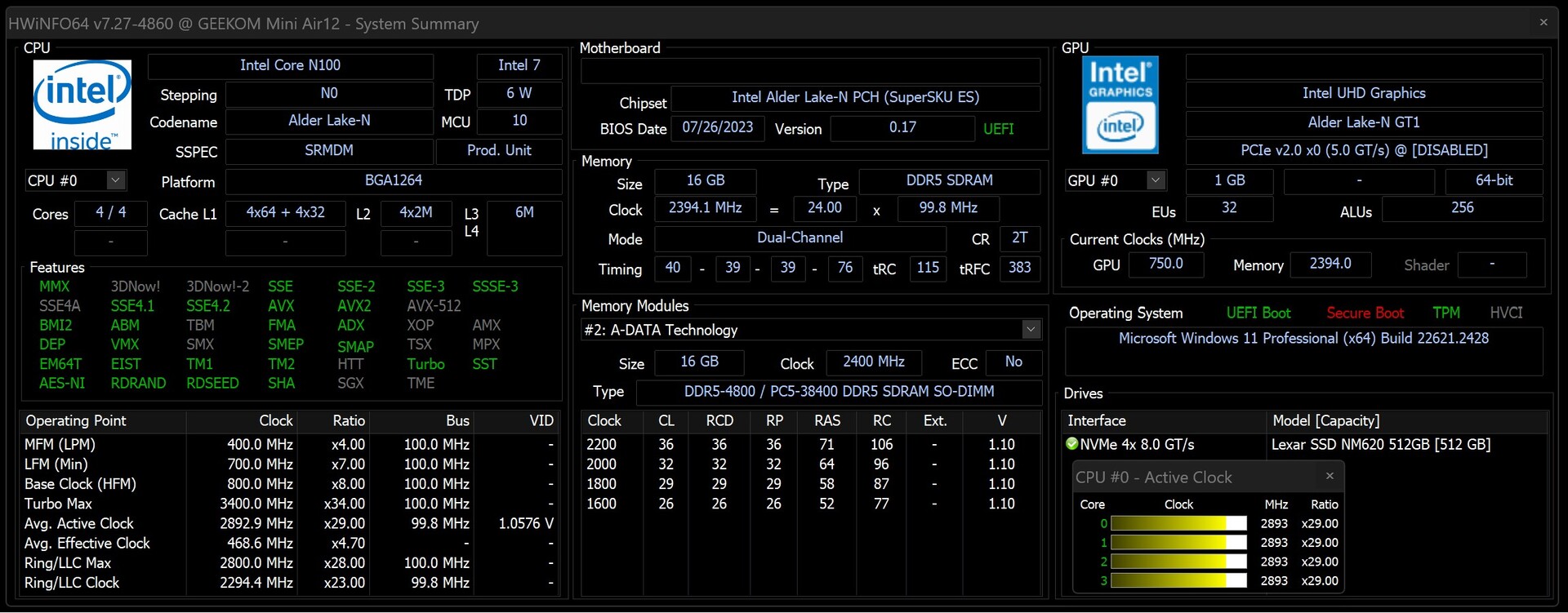
Task: Close the HWiNFO64 System Summary window
Action: pyautogui.click(x=1543, y=23)
